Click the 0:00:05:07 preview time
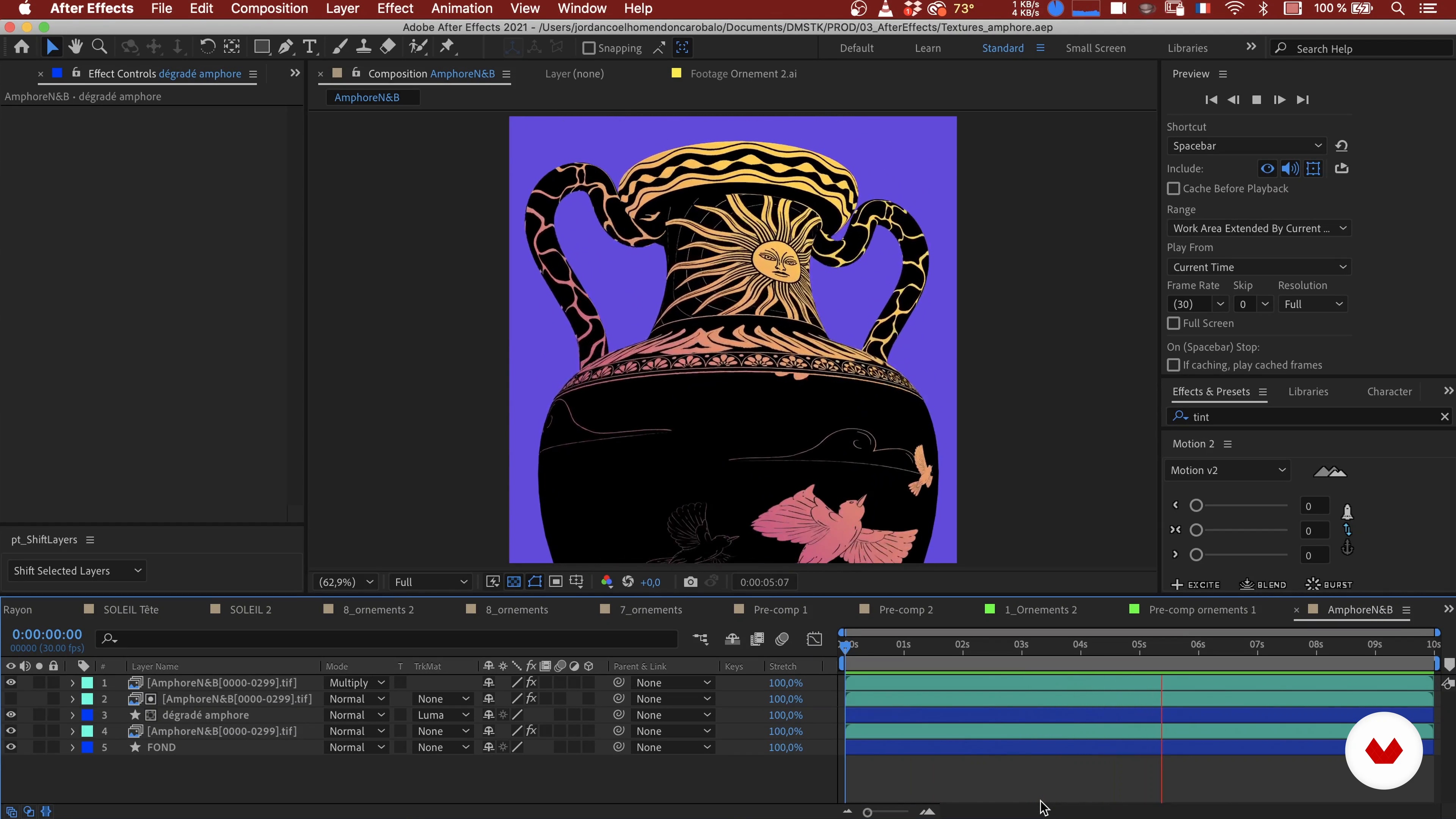Screen dimensions: 1456x819 pos(764,582)
